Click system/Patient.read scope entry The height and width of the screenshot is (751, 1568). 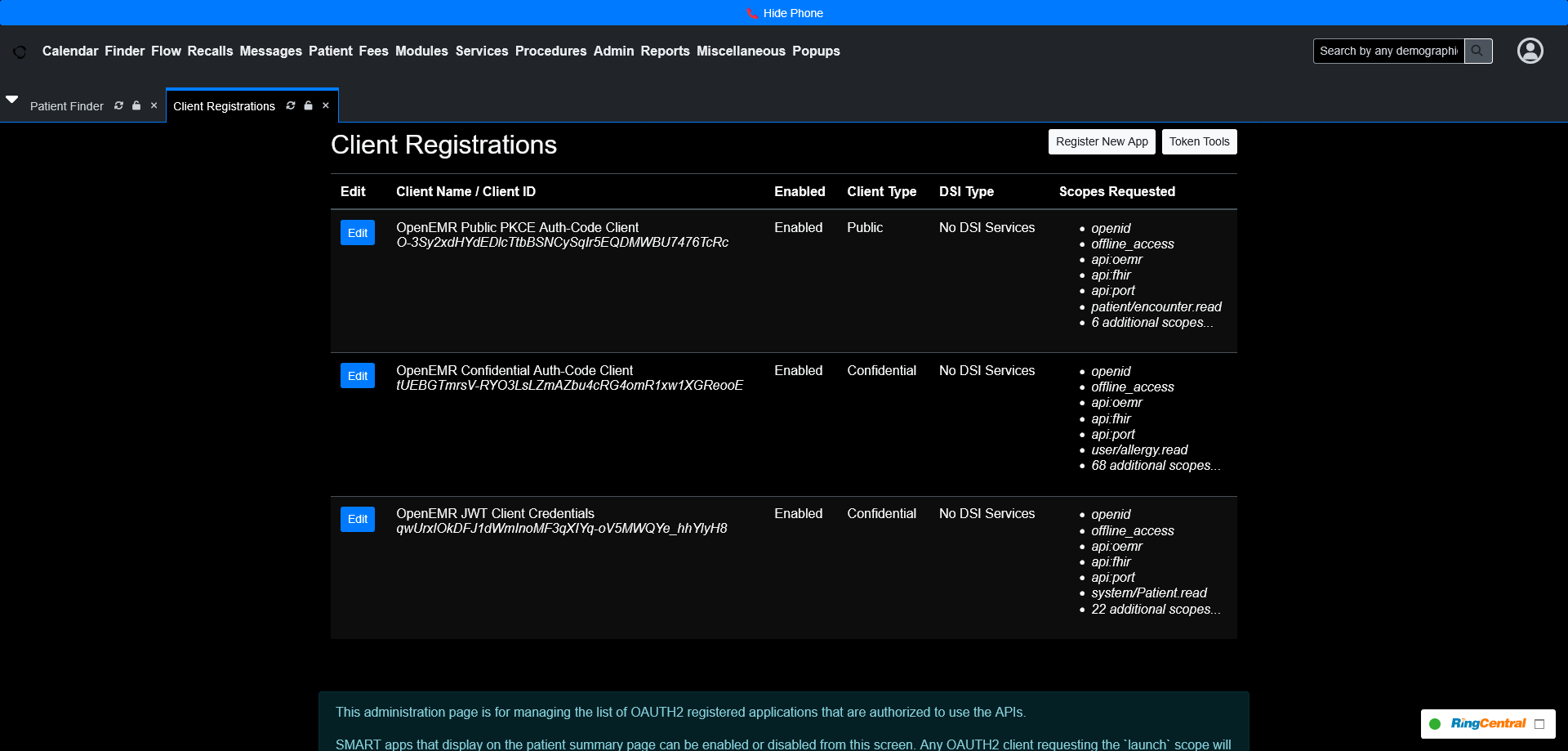tap(1149, 593)
